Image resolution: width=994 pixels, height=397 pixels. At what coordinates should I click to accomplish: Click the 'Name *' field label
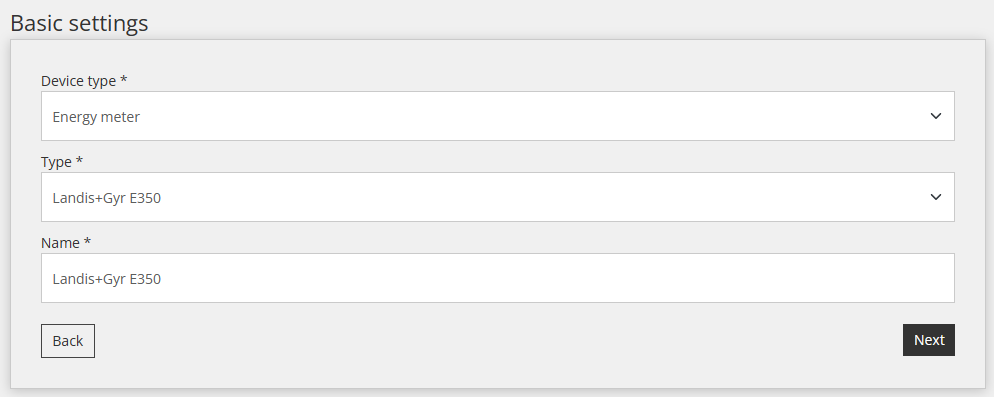tap(66, 243)
